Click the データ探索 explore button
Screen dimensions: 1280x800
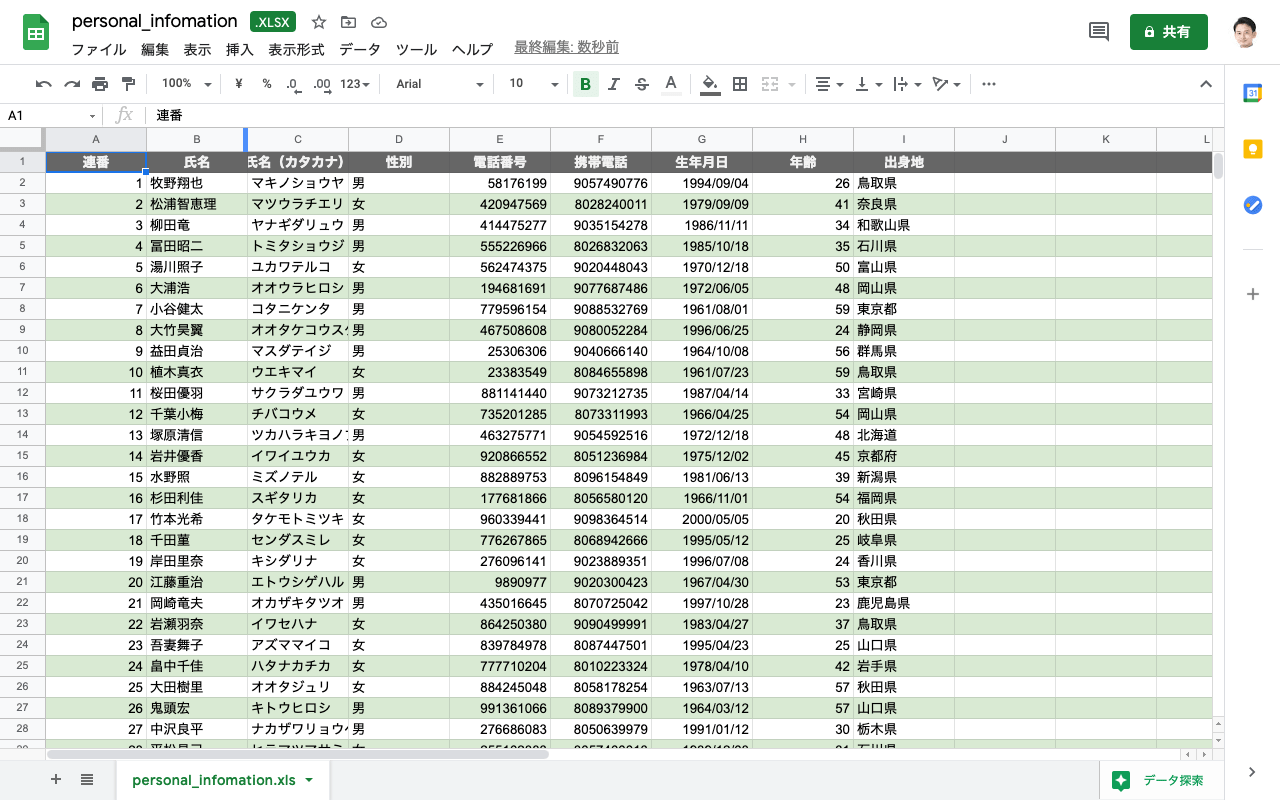pyautogui.click(x=1161, y=780)
